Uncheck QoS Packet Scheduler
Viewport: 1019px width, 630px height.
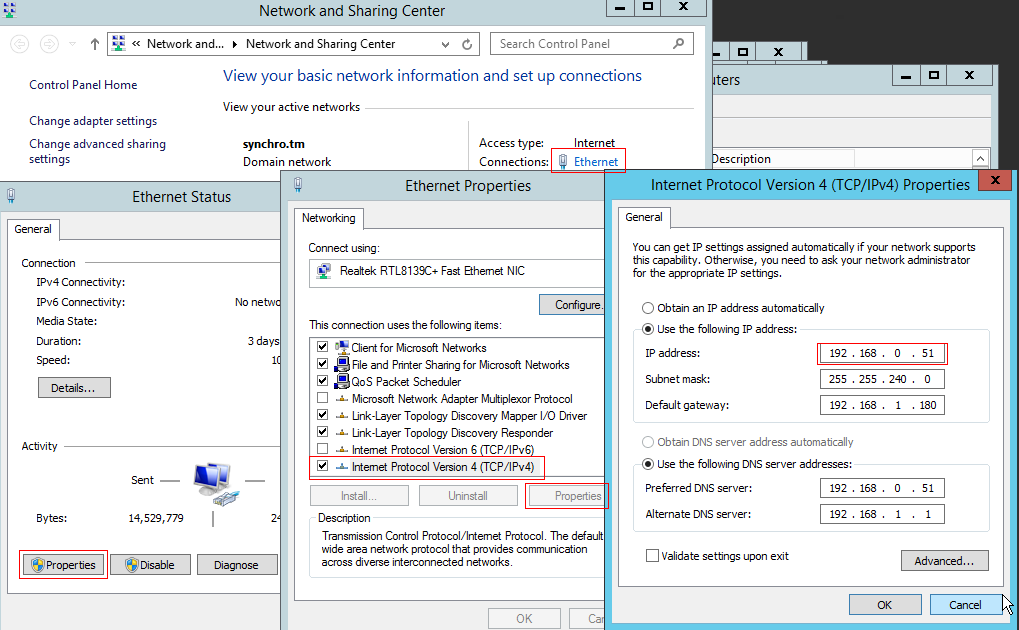tap(322, 380)
